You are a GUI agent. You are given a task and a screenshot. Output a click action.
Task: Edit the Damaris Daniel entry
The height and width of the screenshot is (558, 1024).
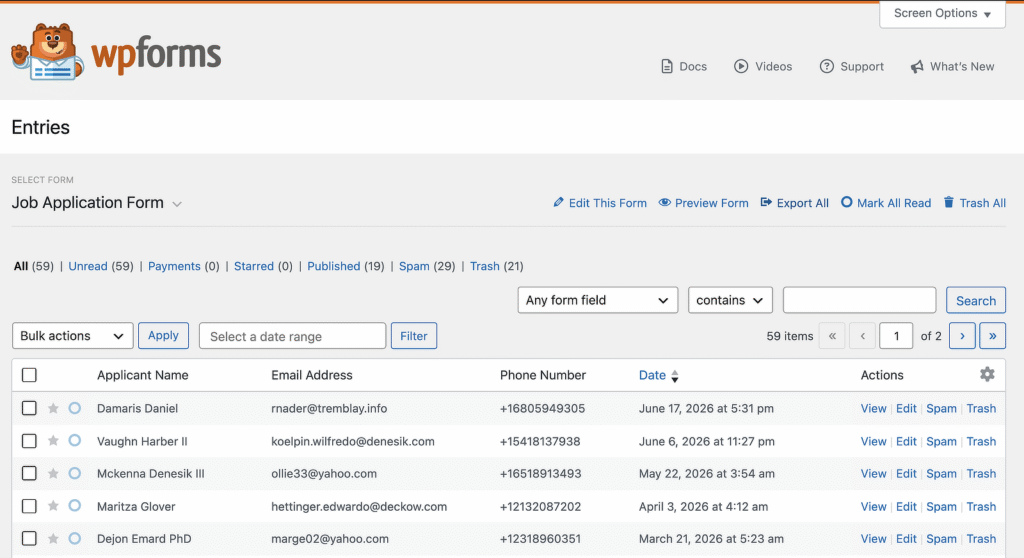pyautogui.click(x=906, y=408)
